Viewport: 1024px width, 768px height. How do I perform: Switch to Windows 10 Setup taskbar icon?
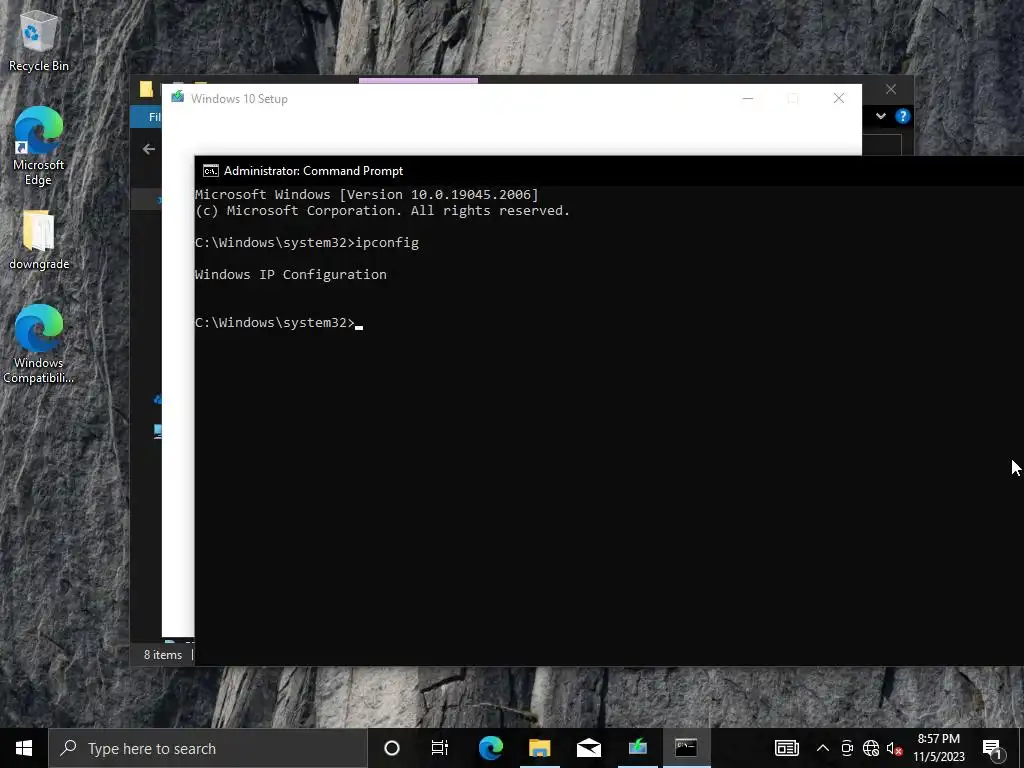click(x=637, y=748)
